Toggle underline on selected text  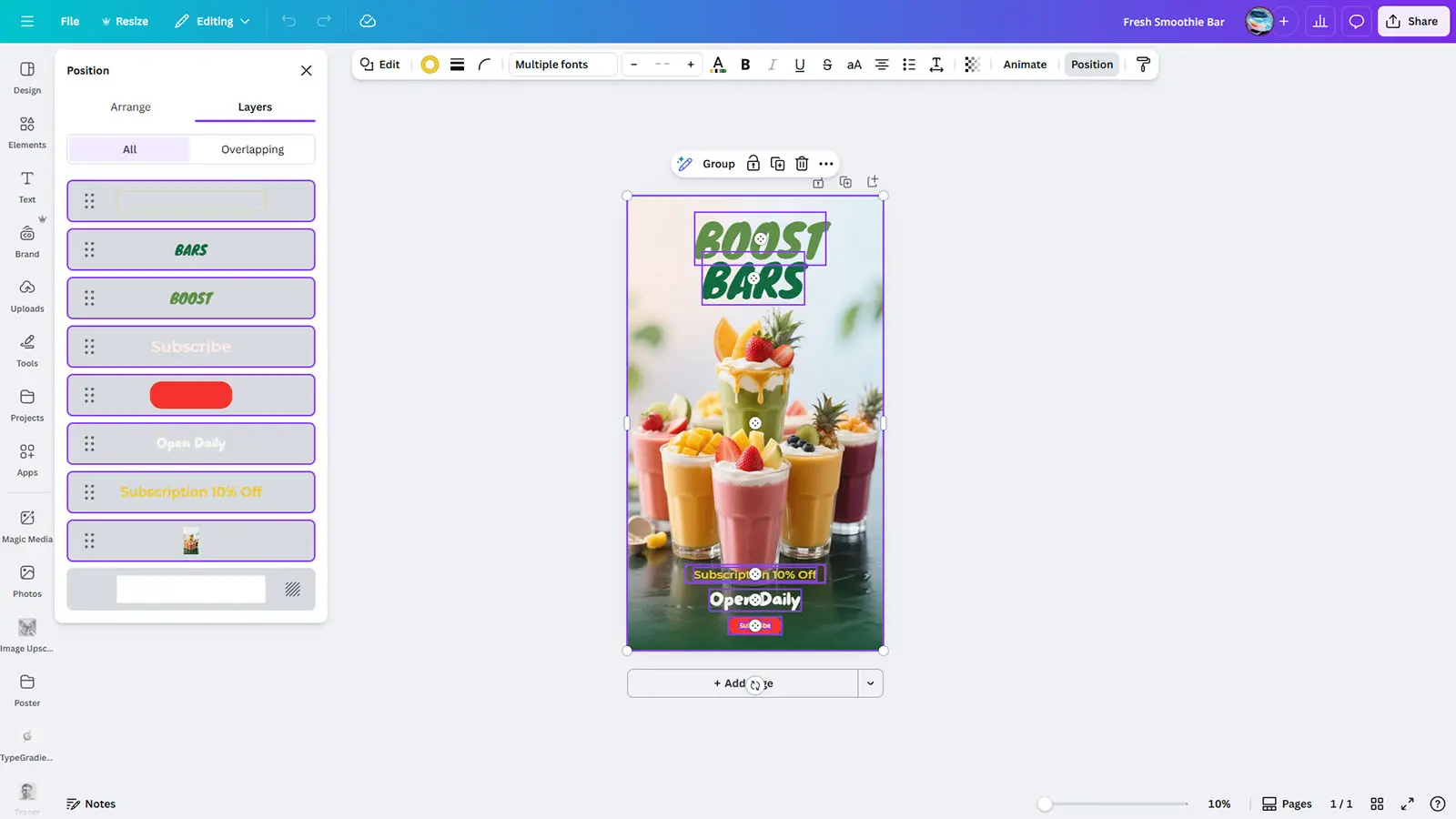[799, 65]
